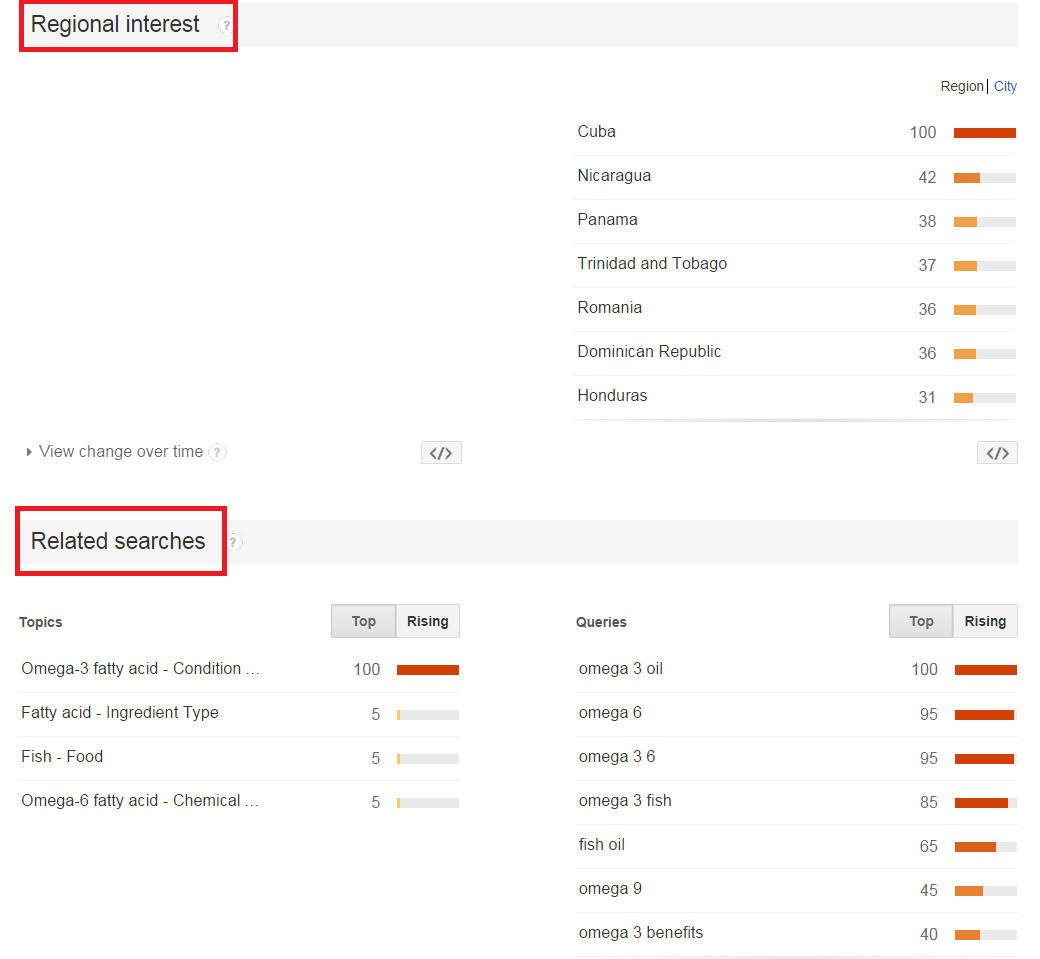Click the help icon beside Regional interest
This screenshot has width=1040, height=959.
(x=221, y=24)
